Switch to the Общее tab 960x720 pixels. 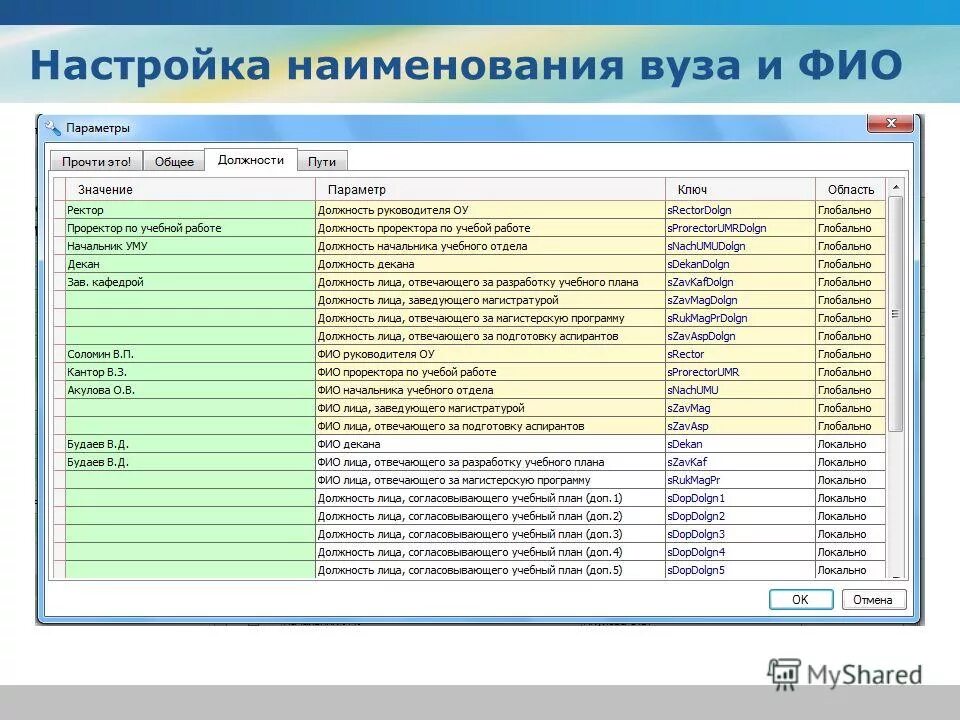[174, 162]
